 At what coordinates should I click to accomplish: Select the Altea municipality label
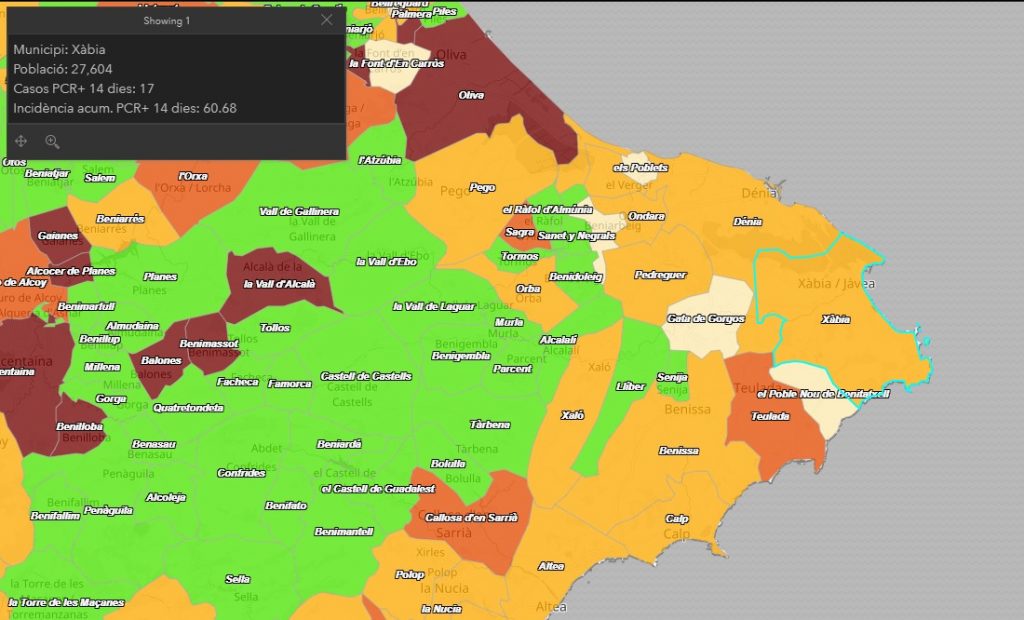point(551,566)
